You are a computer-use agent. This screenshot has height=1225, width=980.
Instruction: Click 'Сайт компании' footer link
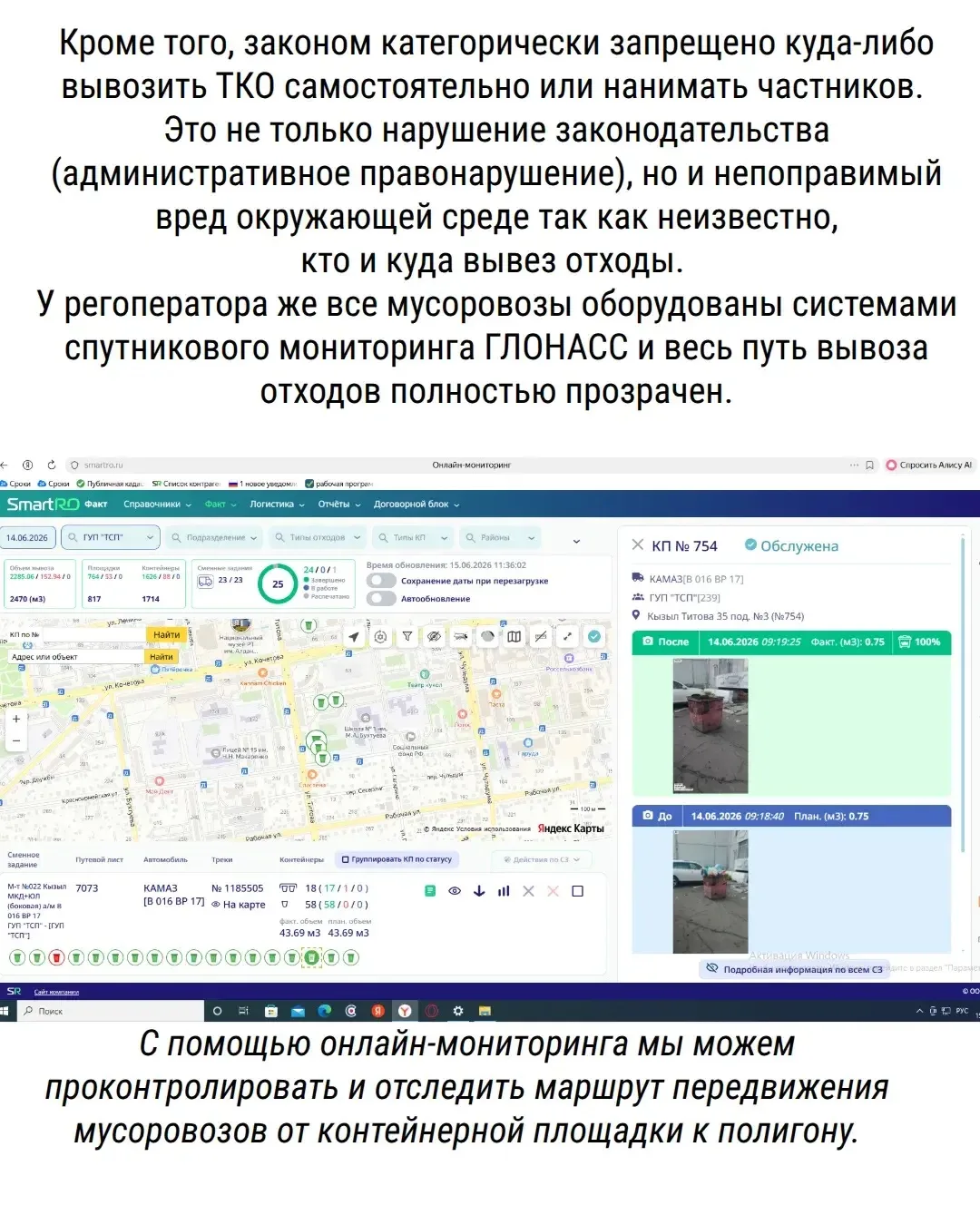pos(56,992)
